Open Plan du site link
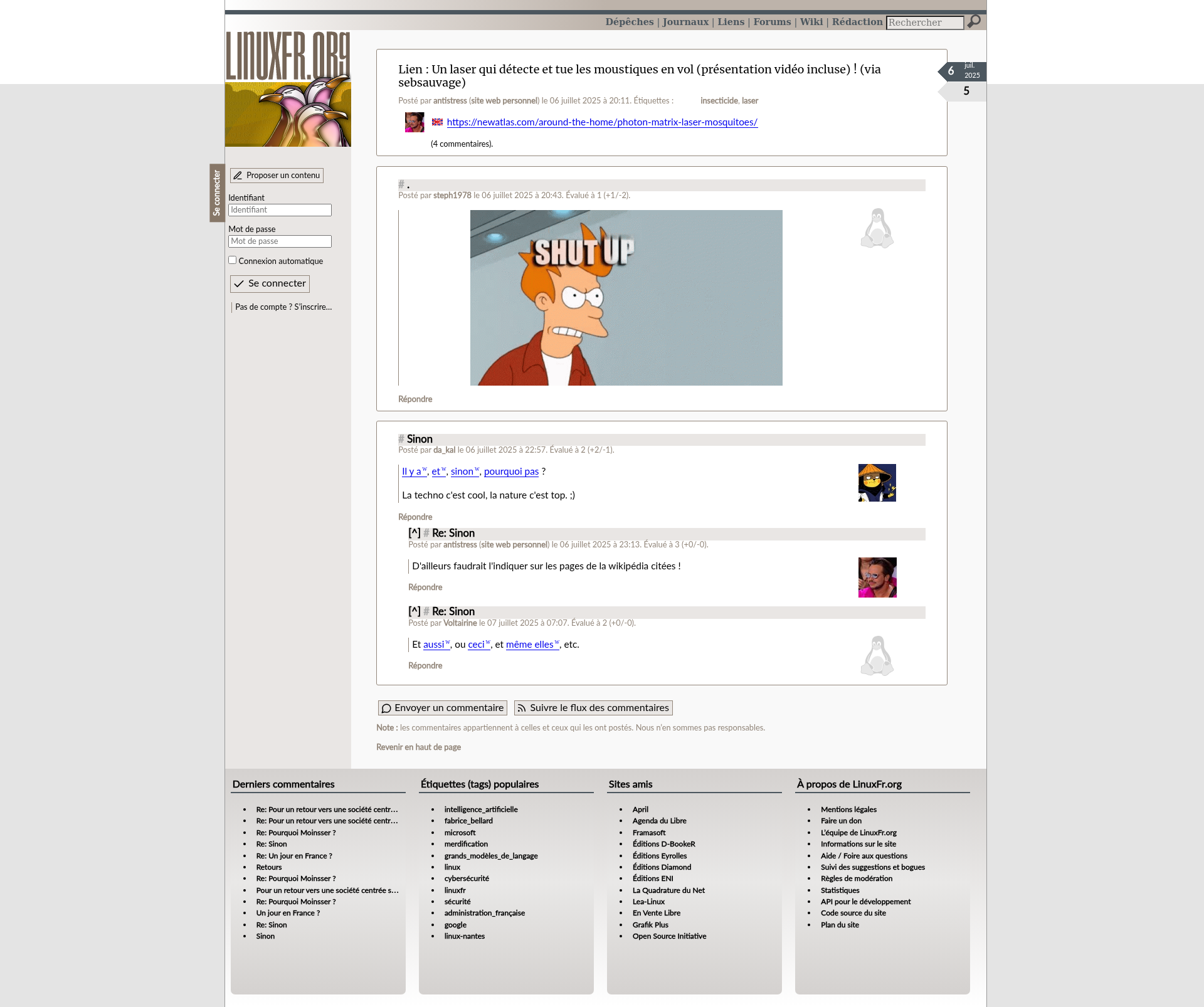 point(840,925)
